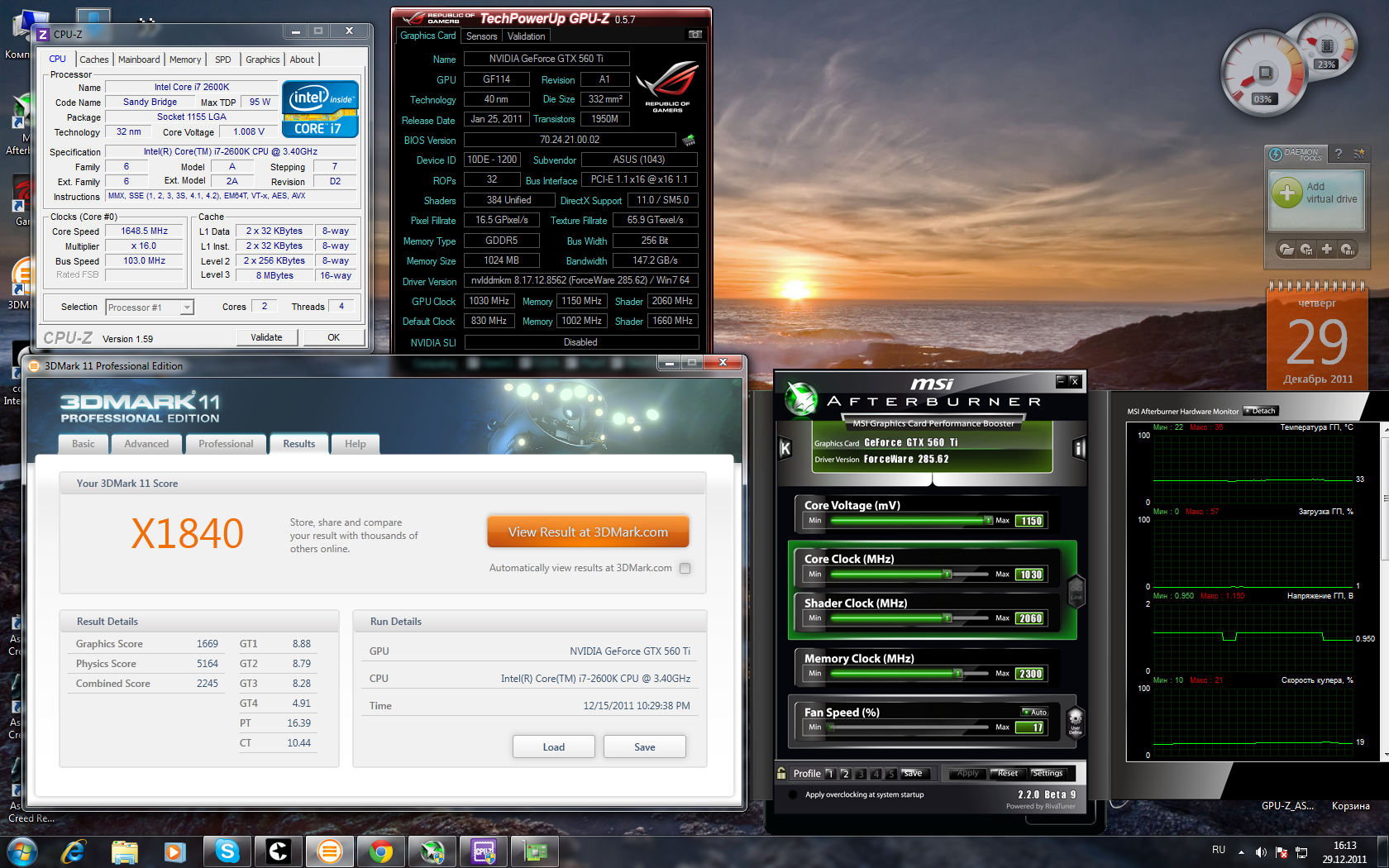Open the SPD tab in CPU-Z

[223, 60]
